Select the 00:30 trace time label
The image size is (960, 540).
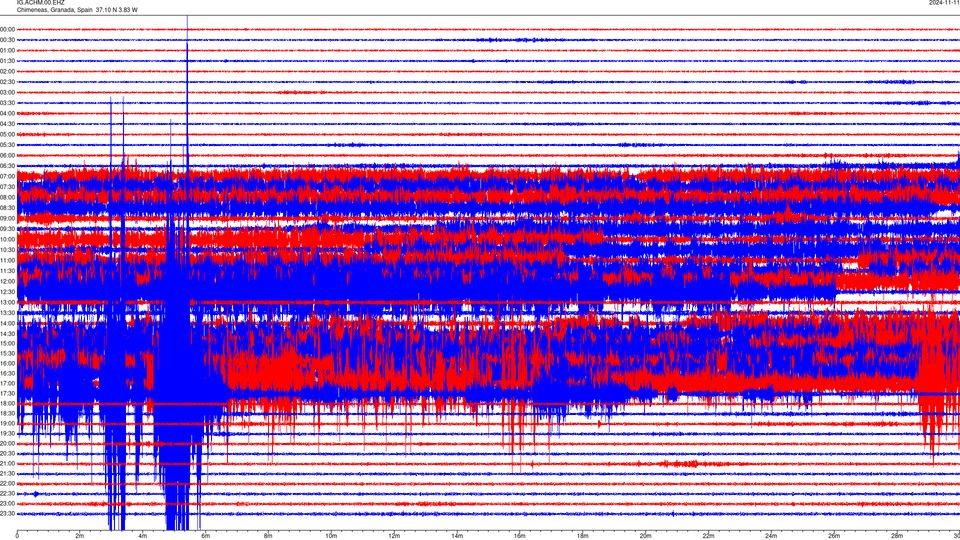(x=8, y=40)
